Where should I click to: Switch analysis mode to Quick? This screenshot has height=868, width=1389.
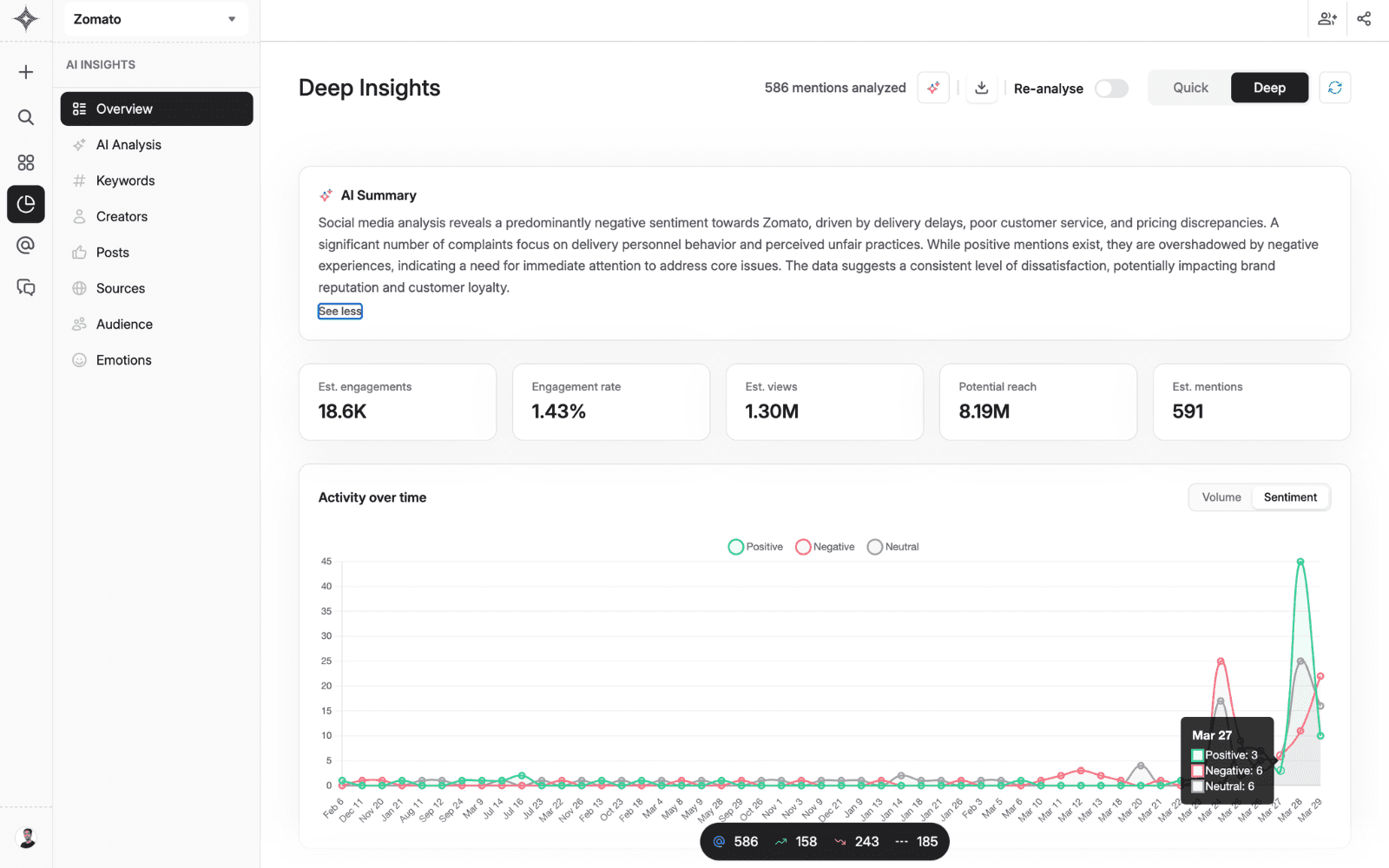pos(1189,87)
